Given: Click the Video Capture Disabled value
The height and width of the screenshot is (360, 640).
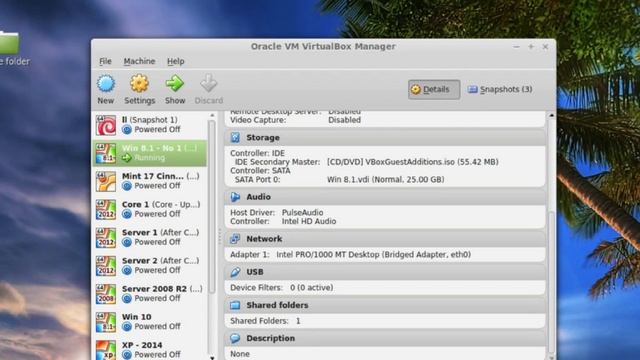Looking at the screenshot, I should (x=344, y=120).
